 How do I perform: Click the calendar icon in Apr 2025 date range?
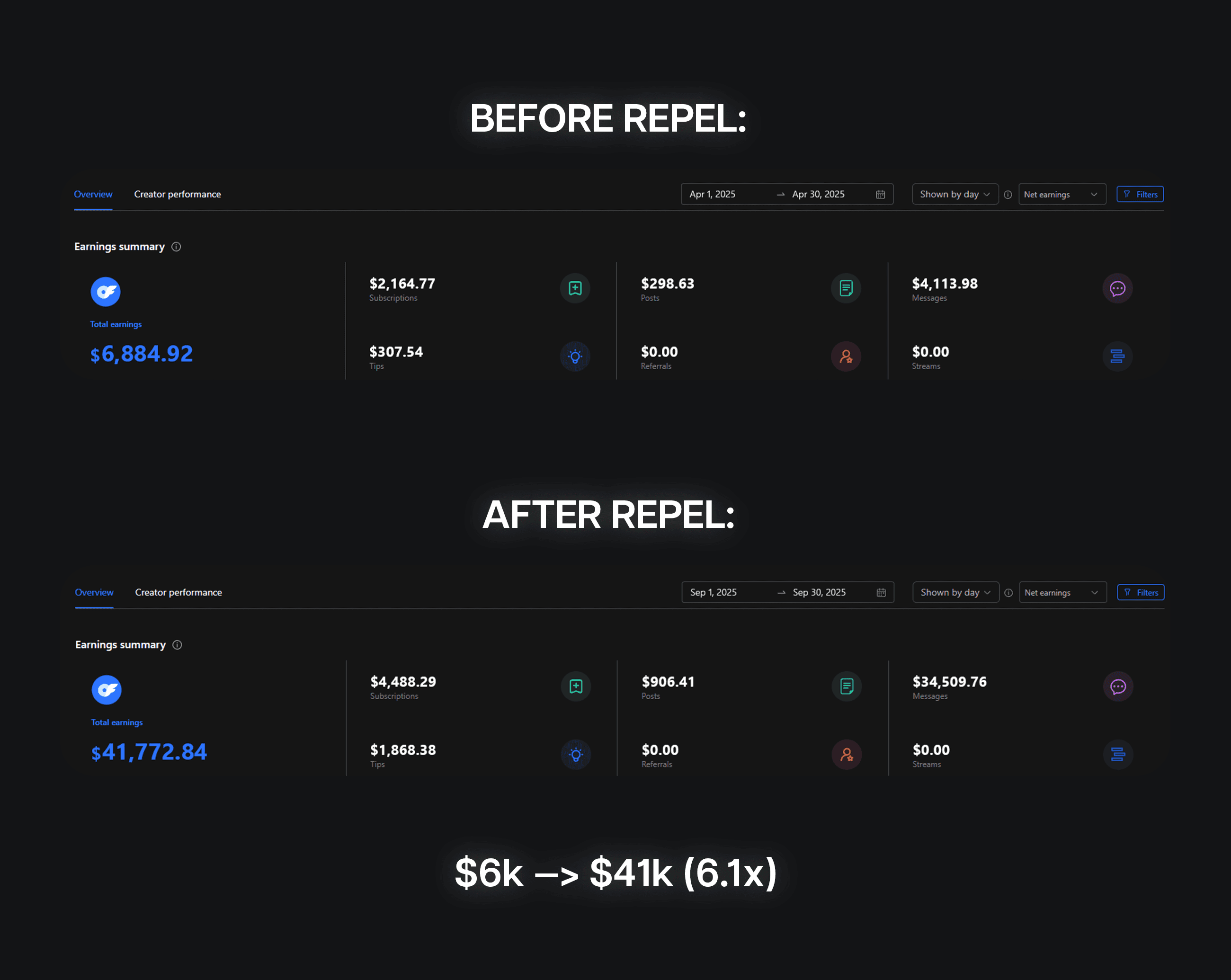click(x=881, y=195)
